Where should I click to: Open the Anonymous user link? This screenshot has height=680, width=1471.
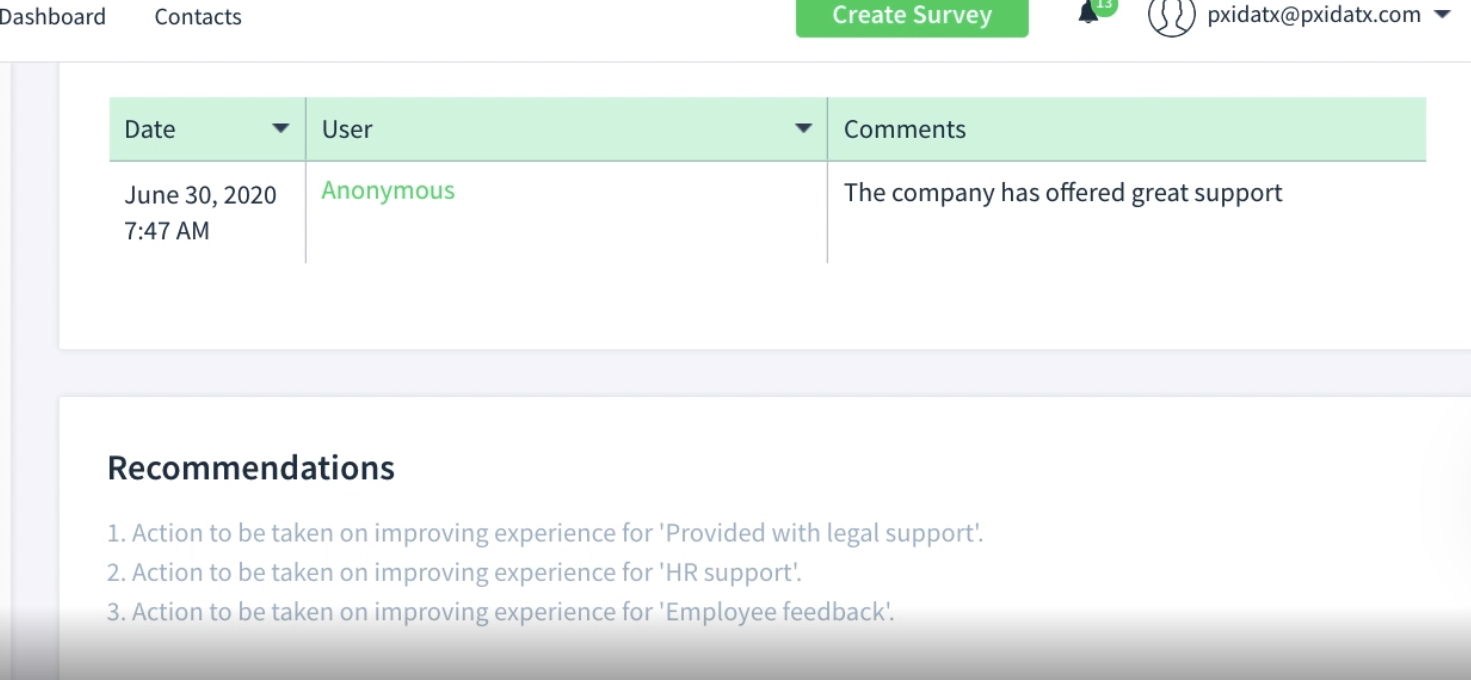(x=388, y=191)
